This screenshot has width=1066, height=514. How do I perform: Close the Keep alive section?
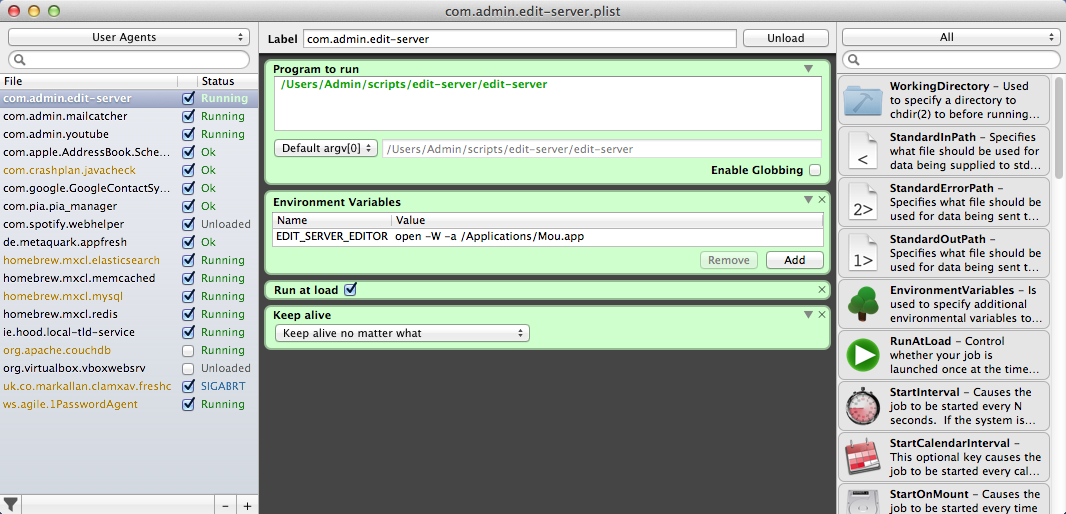click(821, 314)
